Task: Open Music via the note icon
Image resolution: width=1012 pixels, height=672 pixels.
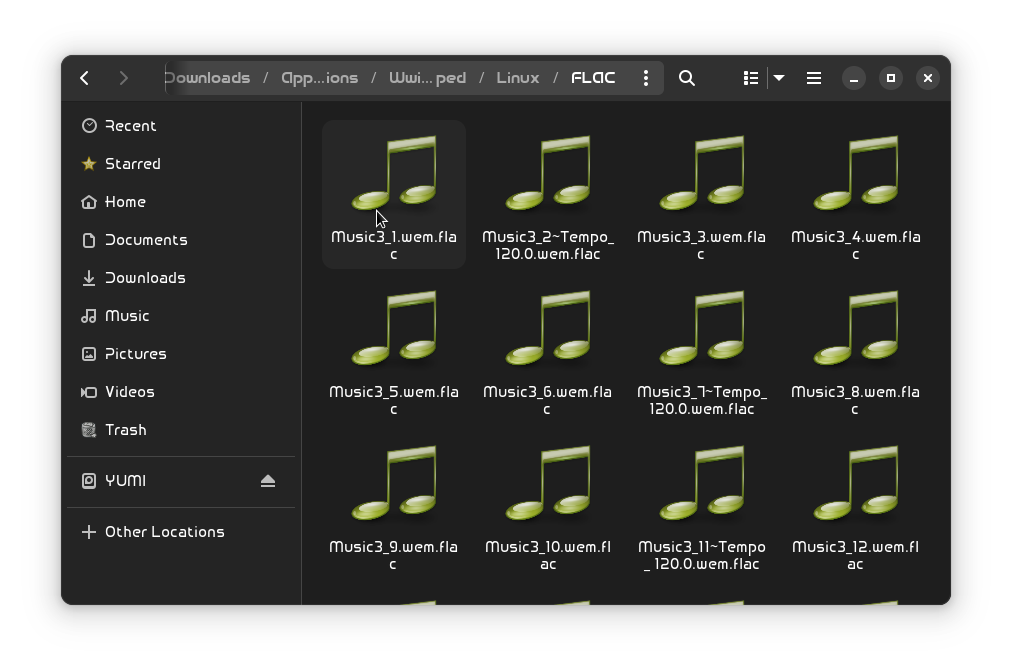Action: coord(89,315)
